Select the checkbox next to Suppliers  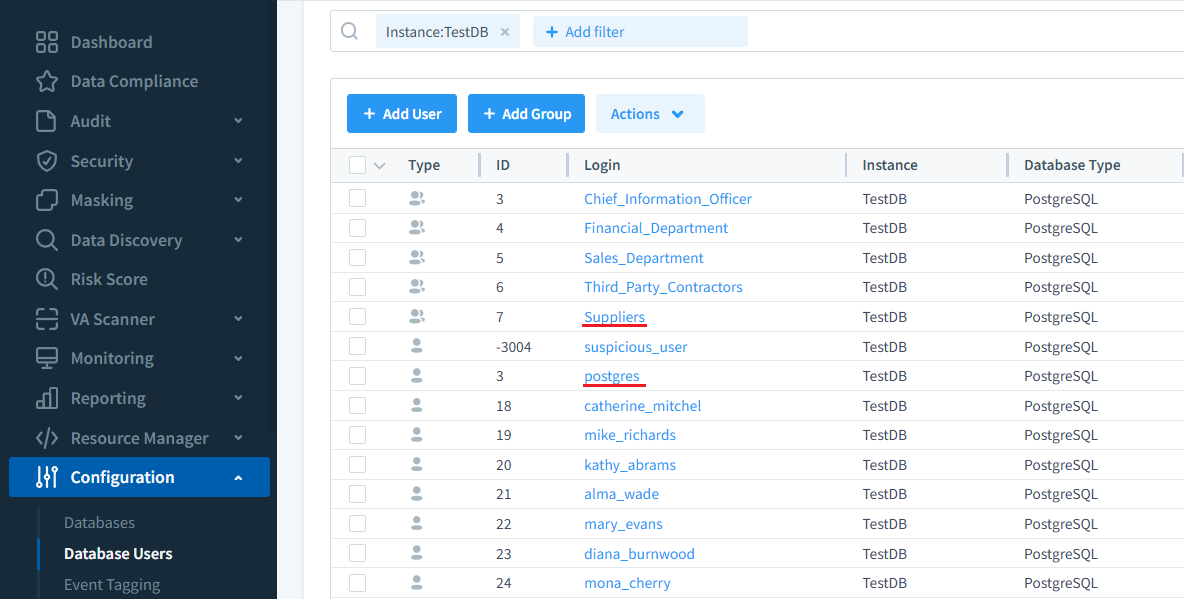pos(357,316)
